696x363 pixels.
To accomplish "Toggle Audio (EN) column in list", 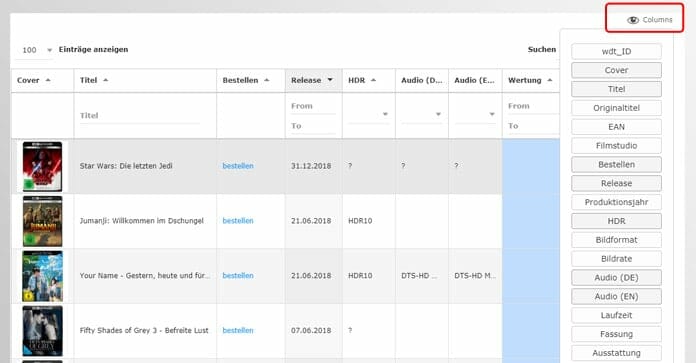I will click(616, 296).
